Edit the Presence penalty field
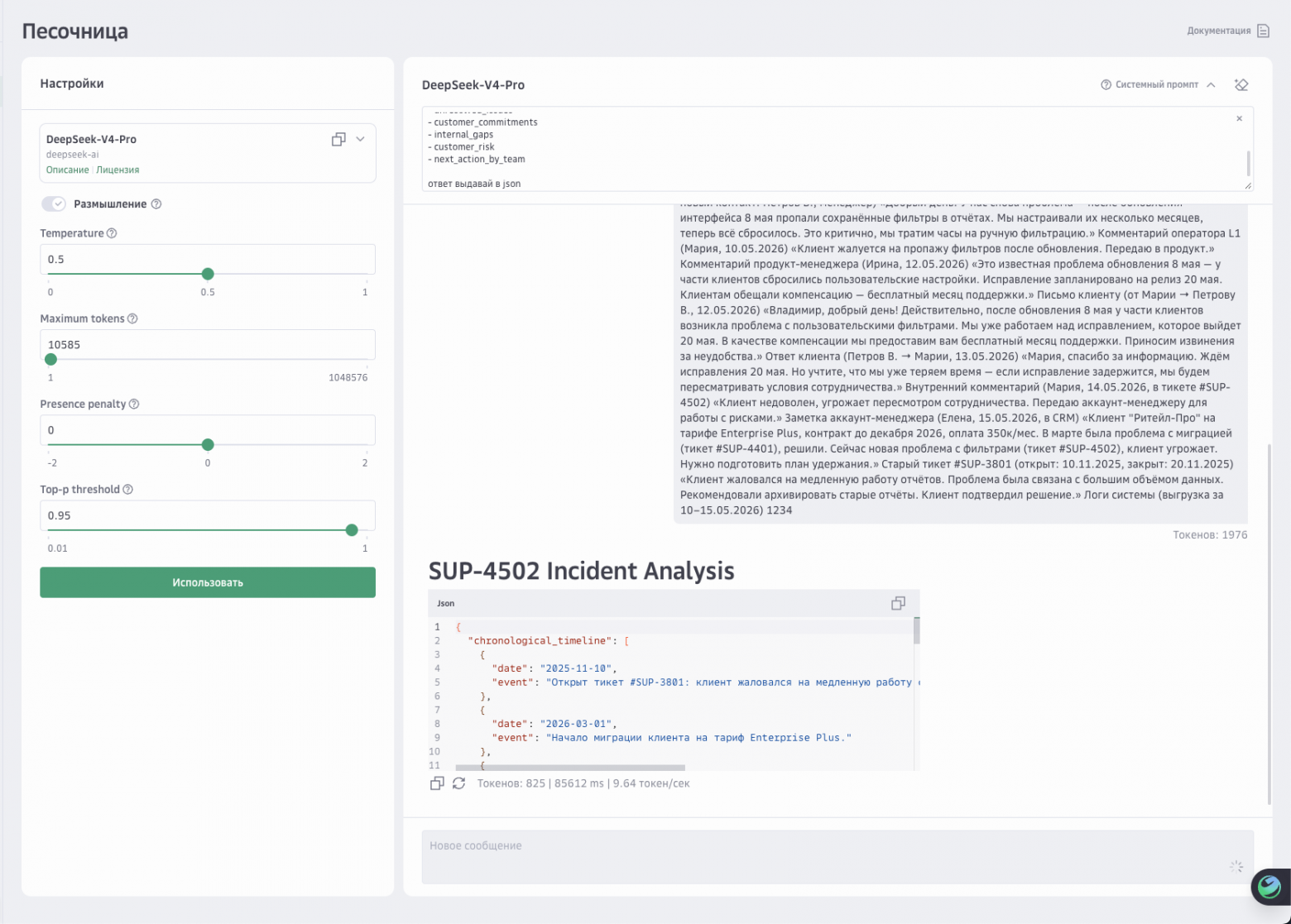The height and width of the screenshot is (924, 1291). 208,430
